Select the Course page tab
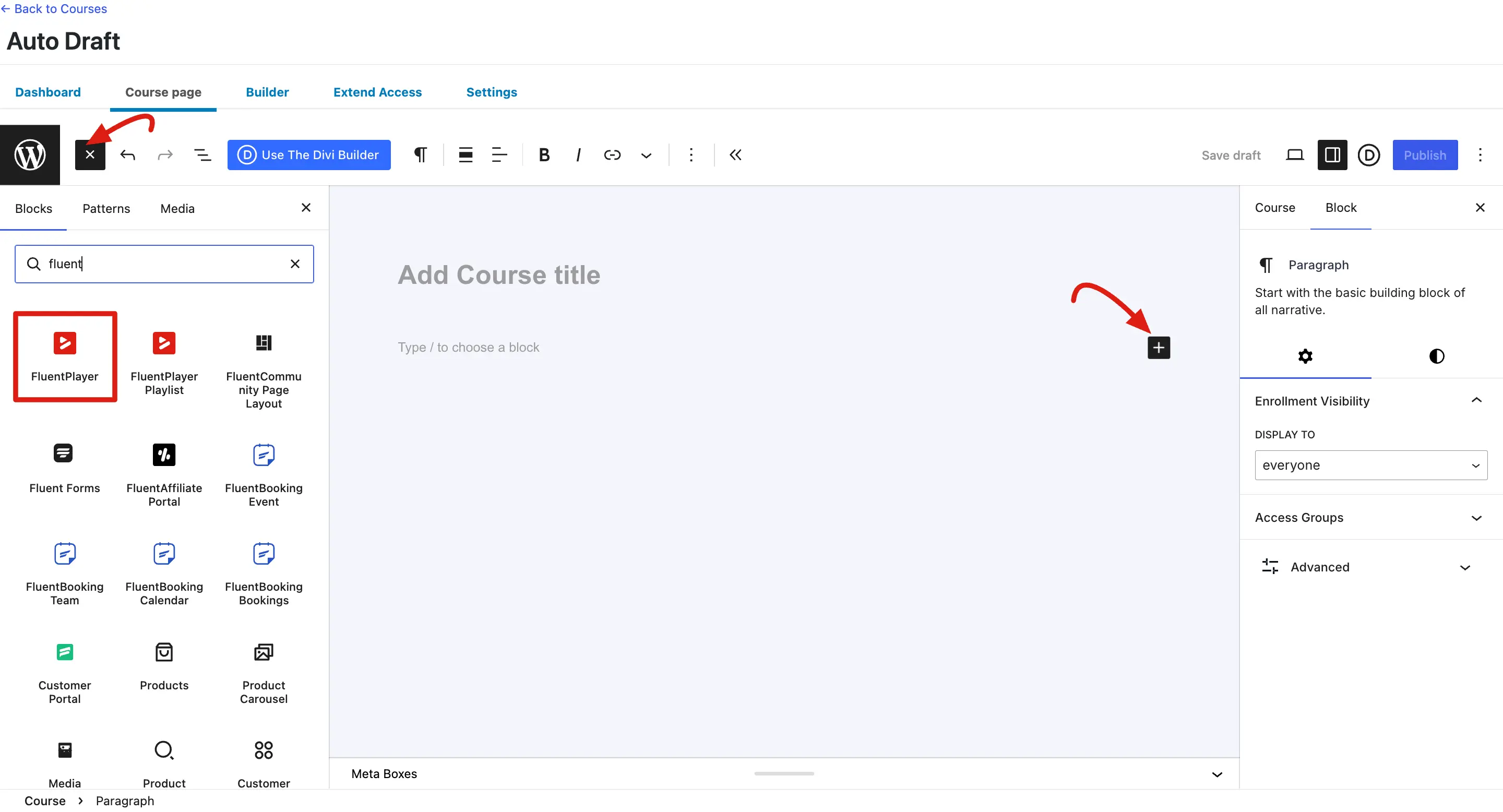Image resolution: width=1503 pixels, height=812 pixels. (163, 92)
